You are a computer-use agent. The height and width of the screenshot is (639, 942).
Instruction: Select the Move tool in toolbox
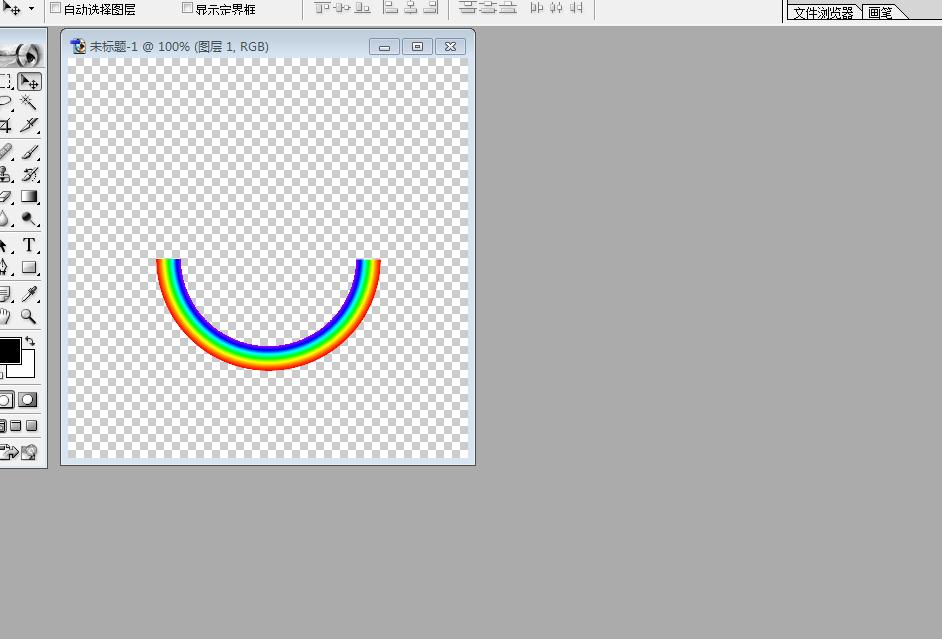(29, 81)
